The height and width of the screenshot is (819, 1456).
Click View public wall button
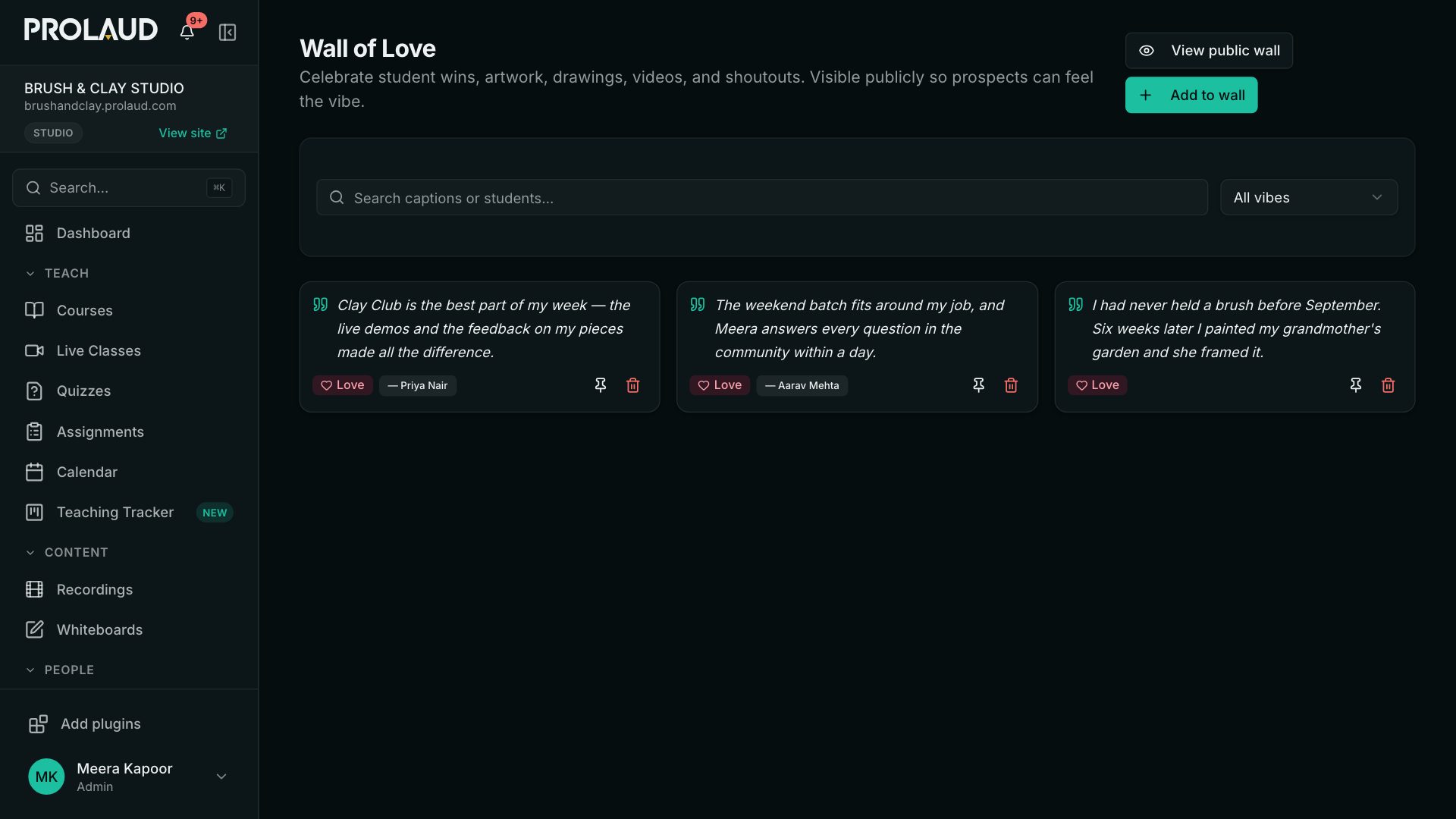click(x=1209, y=51)
